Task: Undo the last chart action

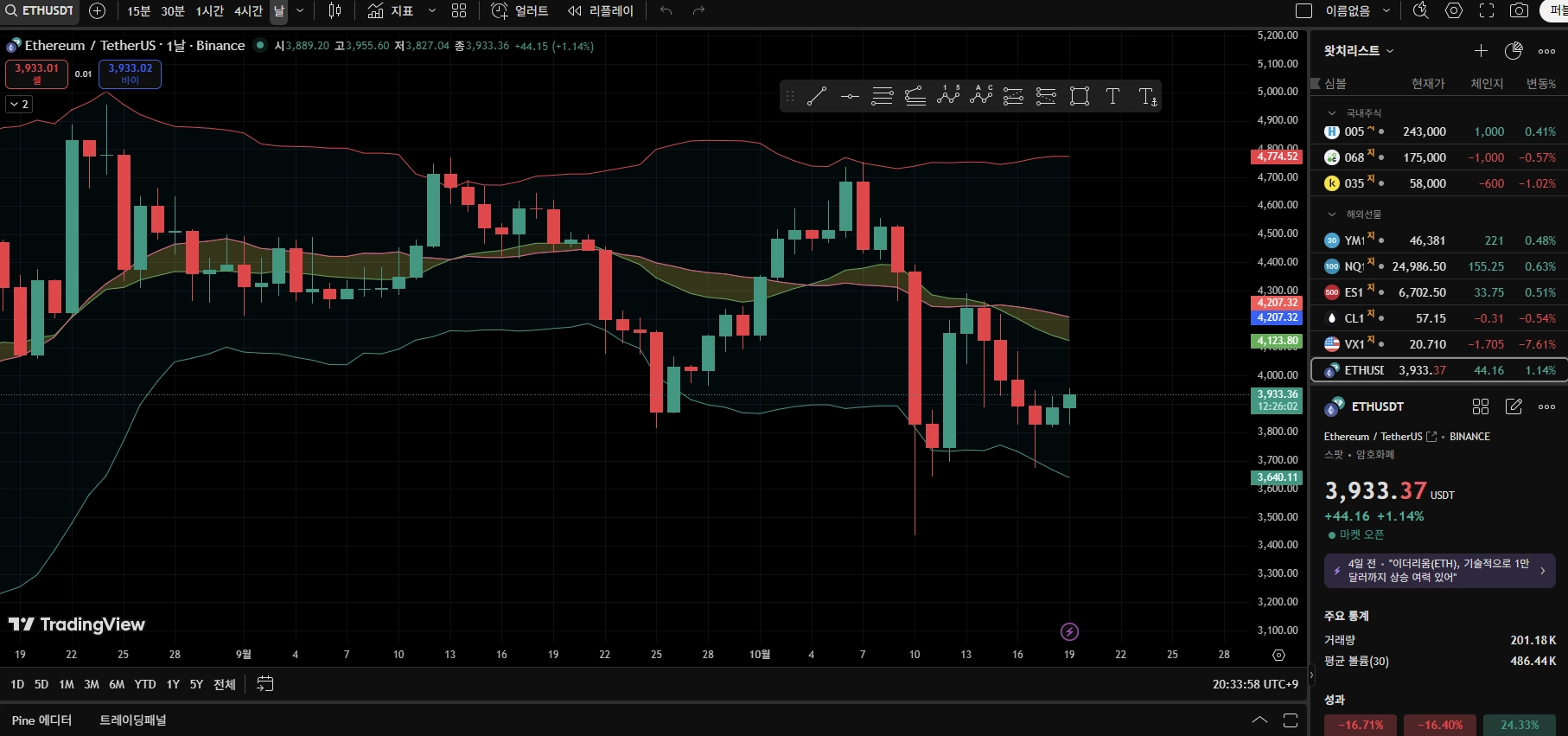Action: (x=666, y=10)
